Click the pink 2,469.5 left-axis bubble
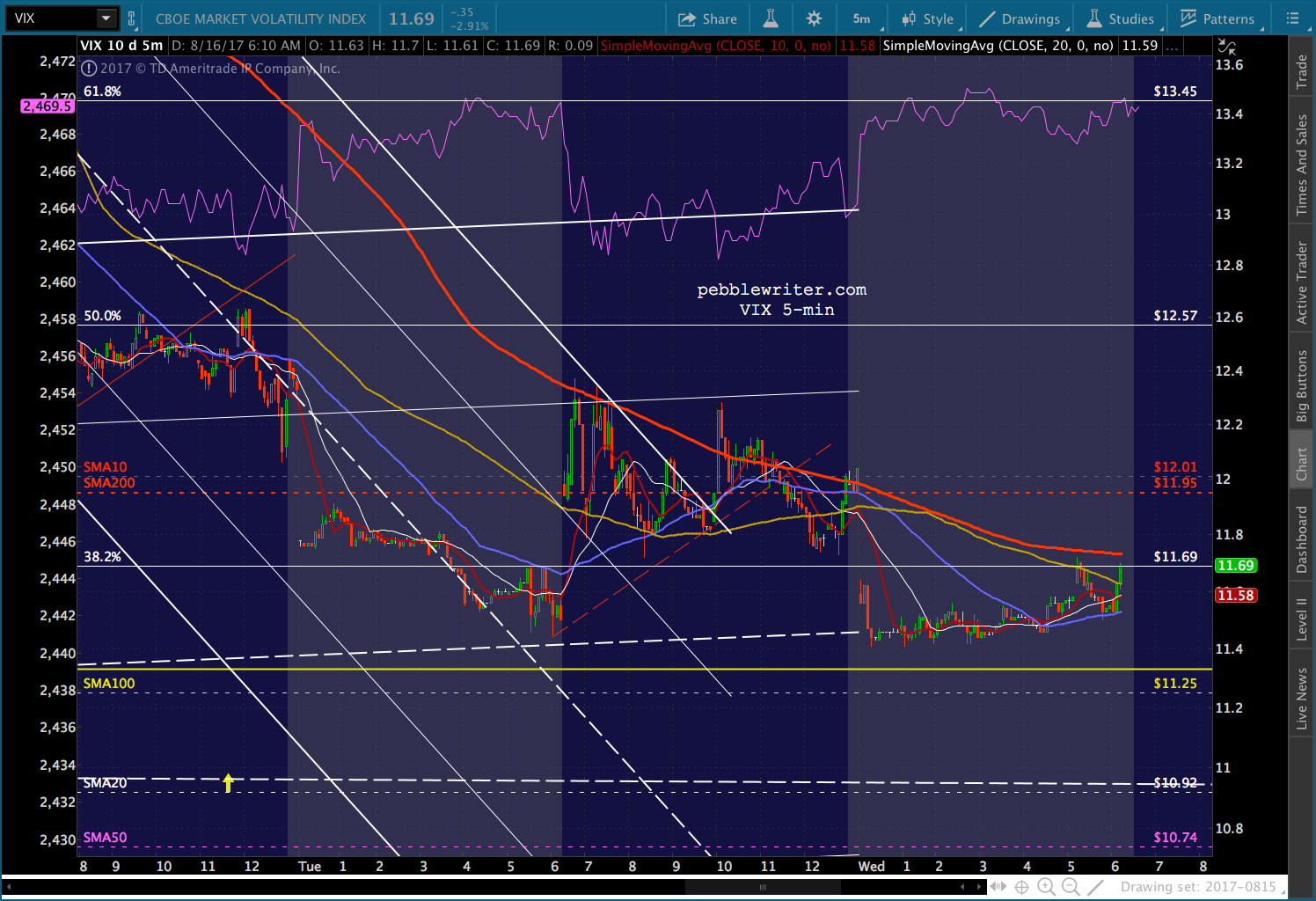Image resolution: width=1316 pixels, height=901 pixels. click(48, 106)
